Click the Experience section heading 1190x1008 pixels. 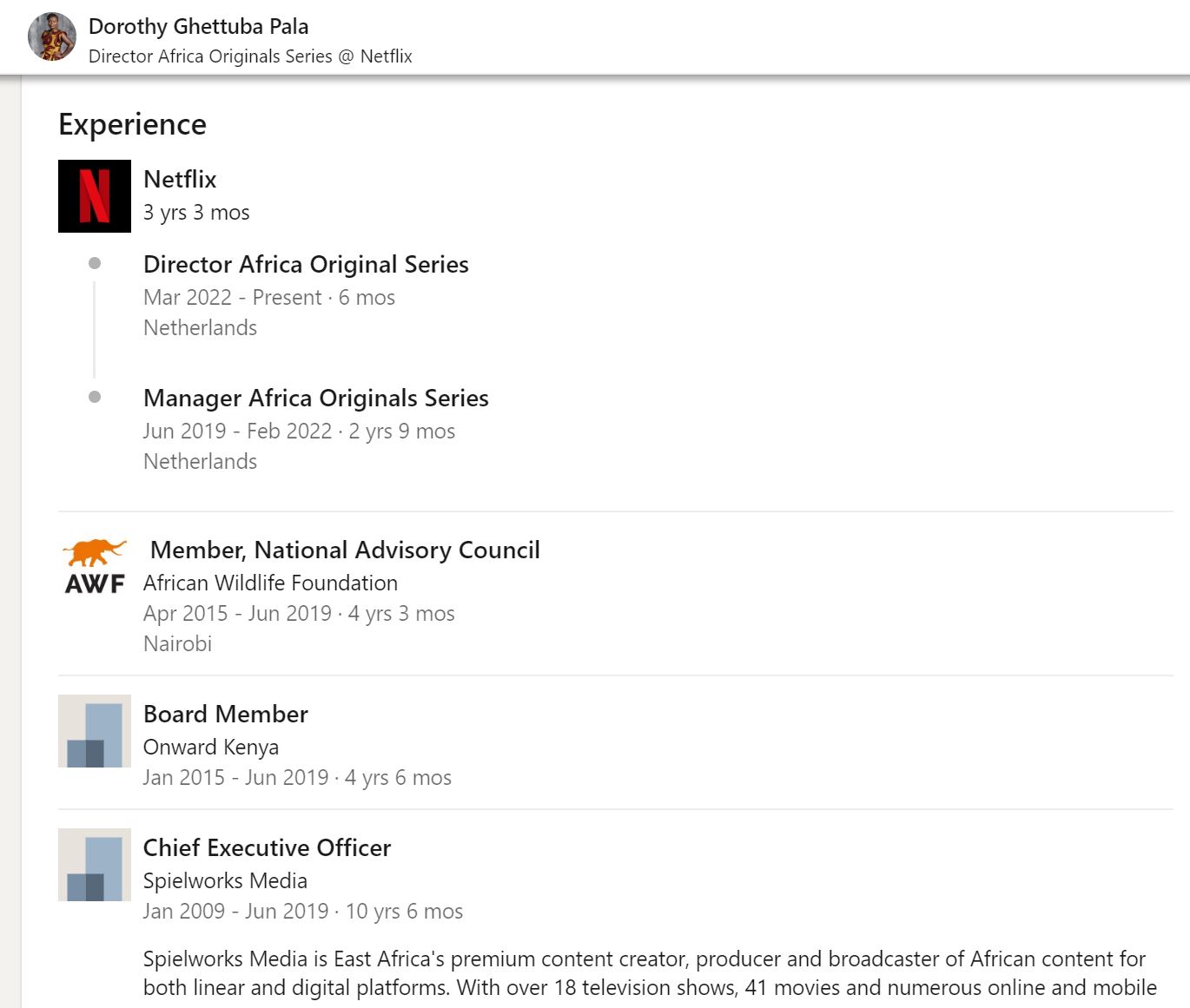click(132, 124)
